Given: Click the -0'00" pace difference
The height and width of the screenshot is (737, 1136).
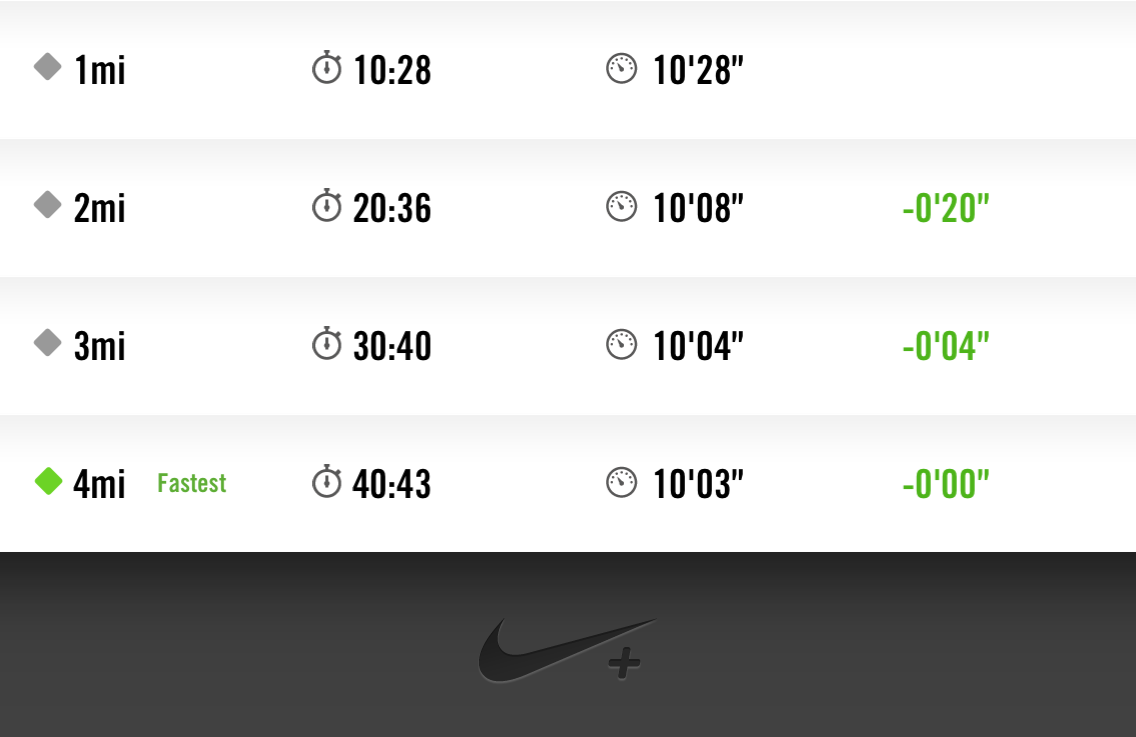Looking at the screenshot, I should [945, 485].
